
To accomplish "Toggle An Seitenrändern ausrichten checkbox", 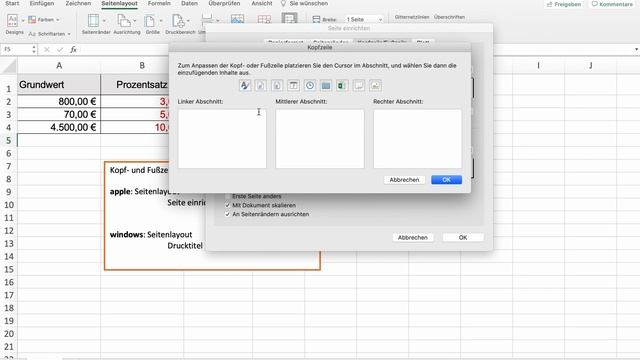I will [x=228, y=214].
